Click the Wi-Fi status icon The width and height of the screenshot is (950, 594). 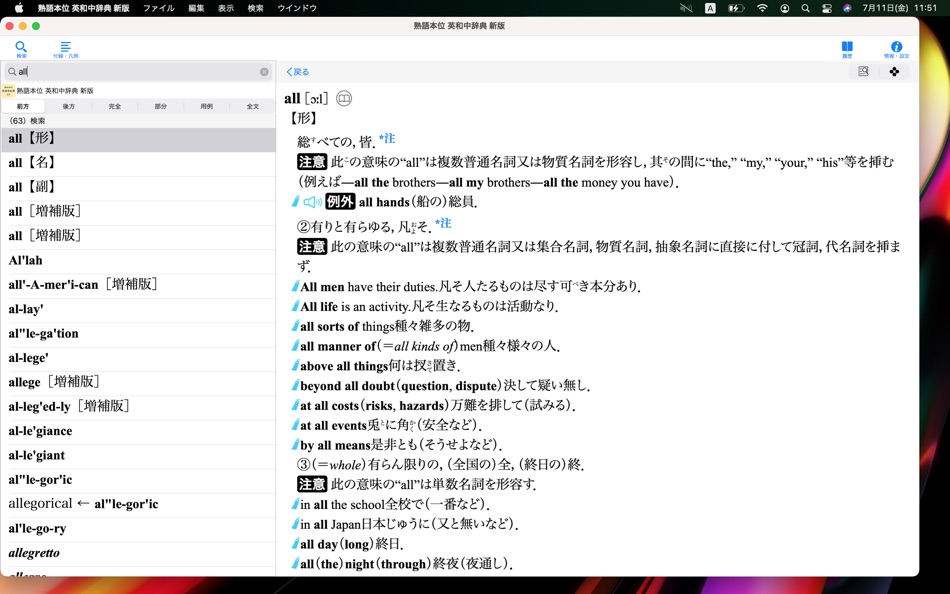[x=762, y=8]
